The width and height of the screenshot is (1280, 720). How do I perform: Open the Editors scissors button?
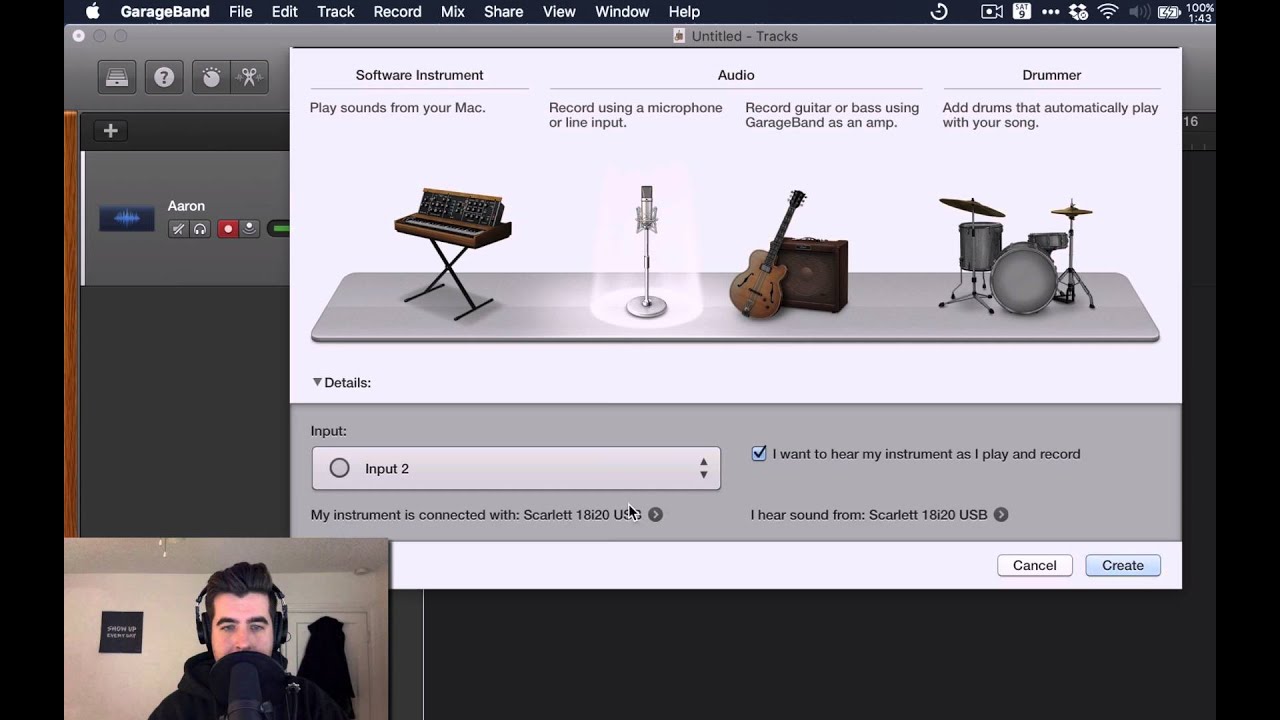click(x=249, y=77)
